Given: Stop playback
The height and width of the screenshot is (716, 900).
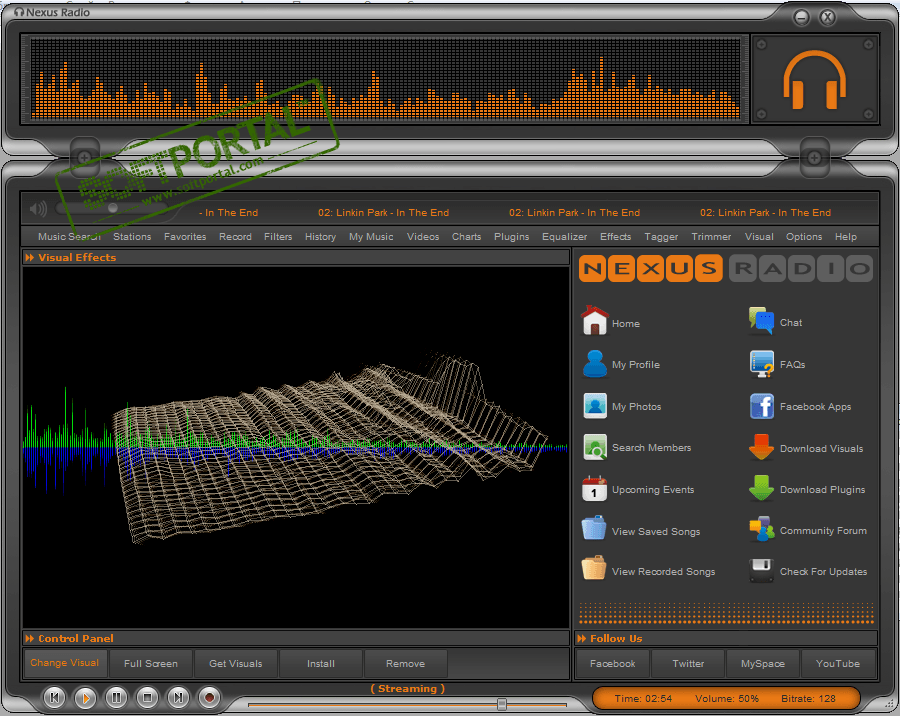Looking at the screenshot, I should point(148,698).
